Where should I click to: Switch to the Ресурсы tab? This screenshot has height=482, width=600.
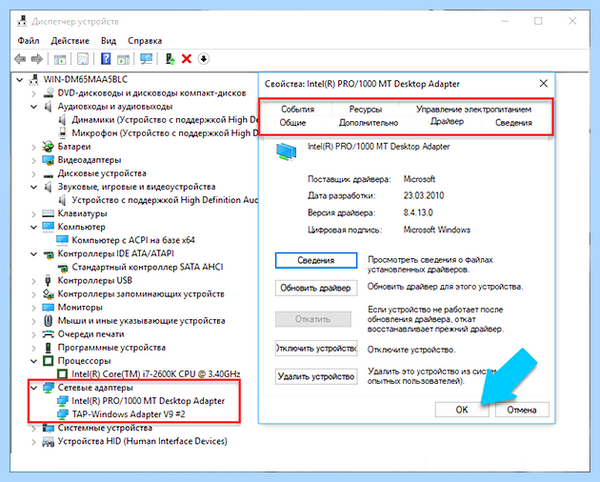(x=365, y=109)
